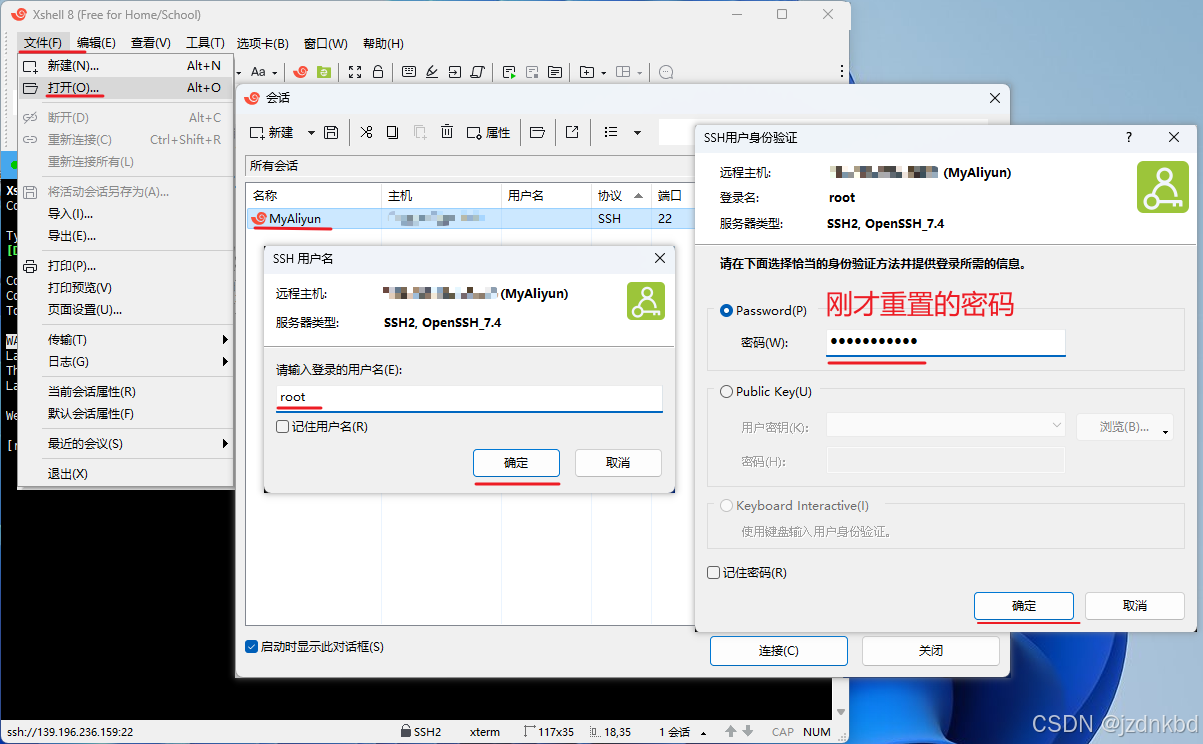The width and height of the screenshot is (1203, 744).
Task: Check the 记住用户名(R) checkbox
Action: 283,427
